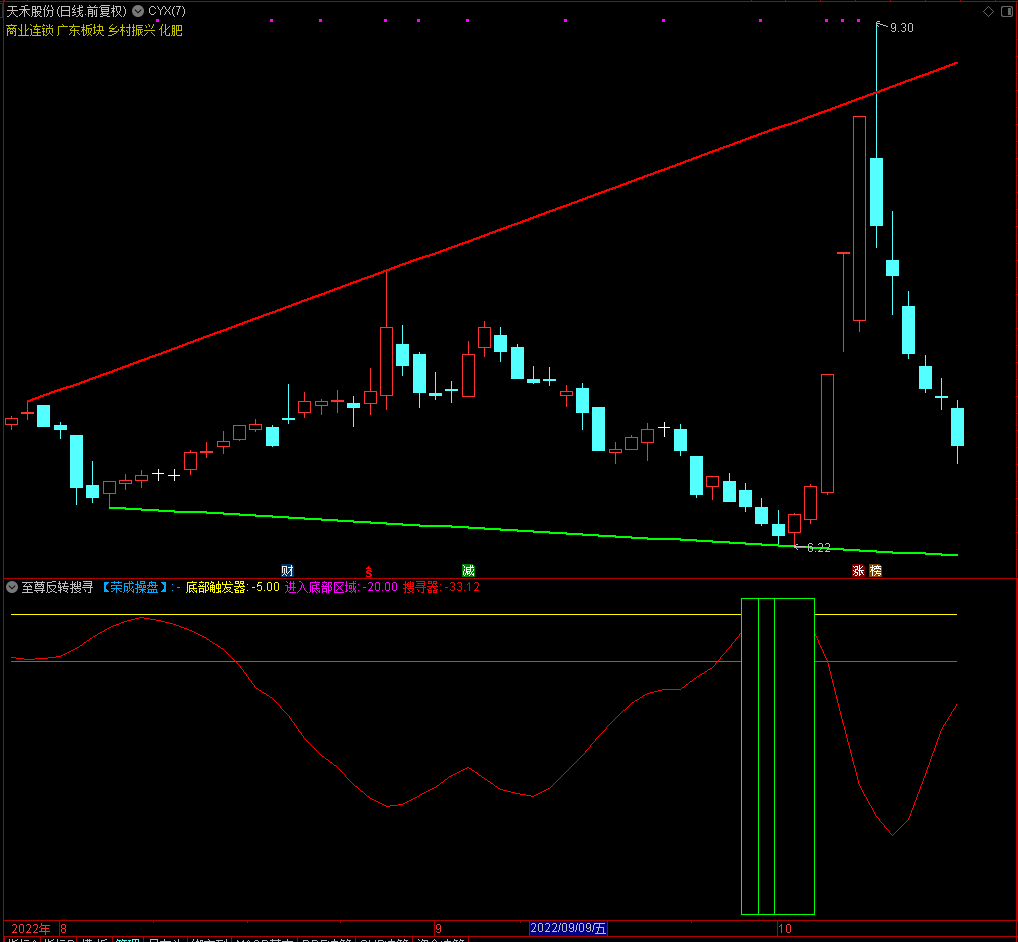Click the 【荣成操盘】 label
The image size is (1018, 942).
point(134,588)
